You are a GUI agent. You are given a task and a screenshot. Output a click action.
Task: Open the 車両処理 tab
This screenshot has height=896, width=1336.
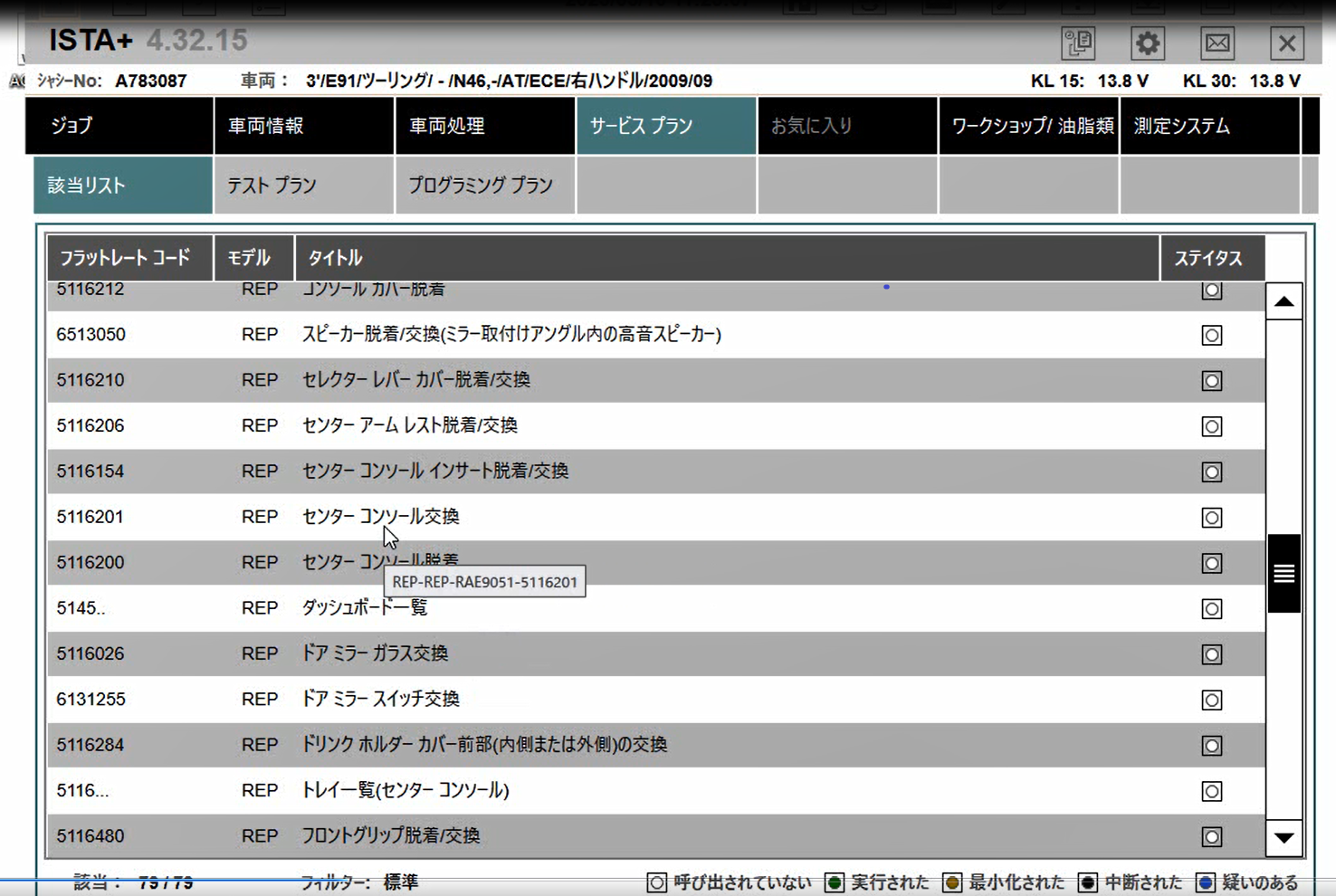tap(485, 126)
